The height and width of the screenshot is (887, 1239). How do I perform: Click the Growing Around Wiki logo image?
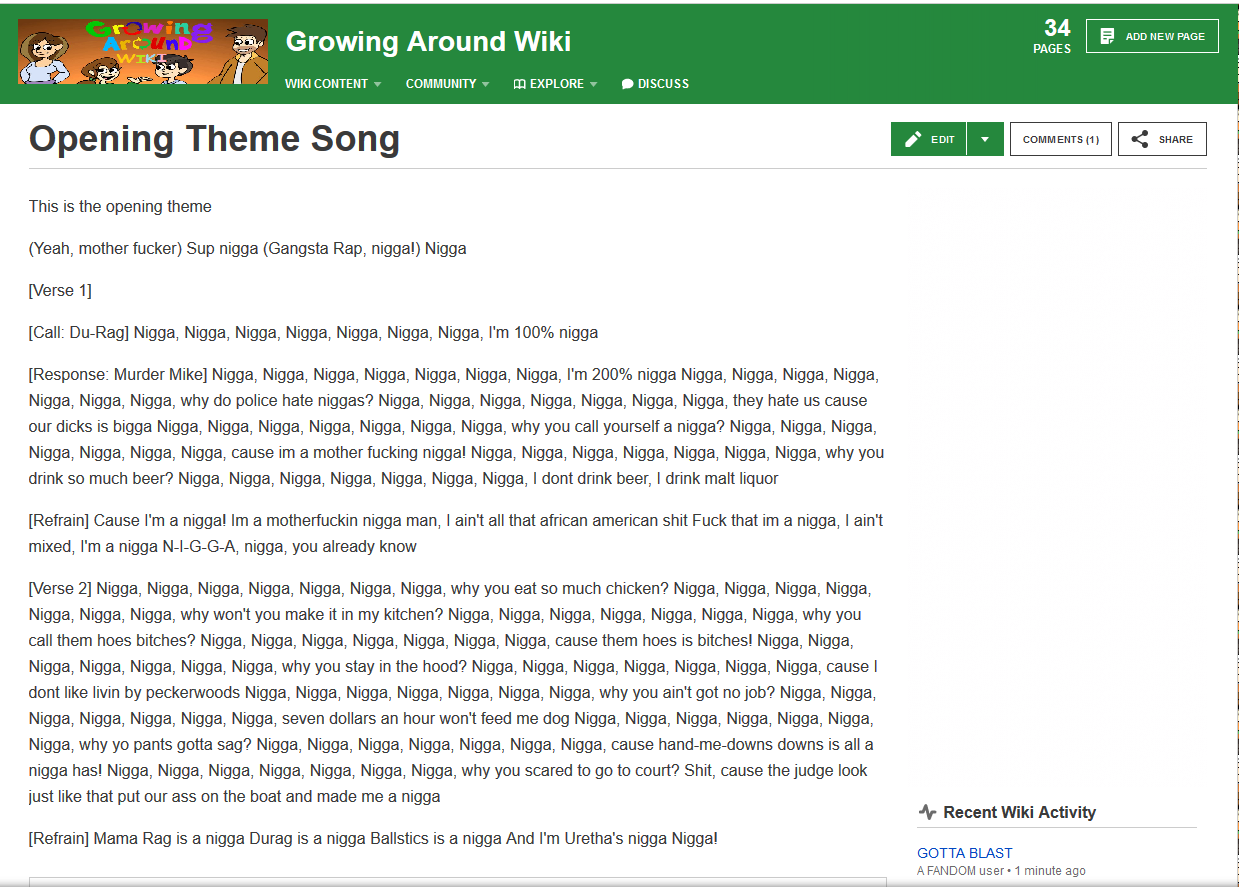[143, 52]
